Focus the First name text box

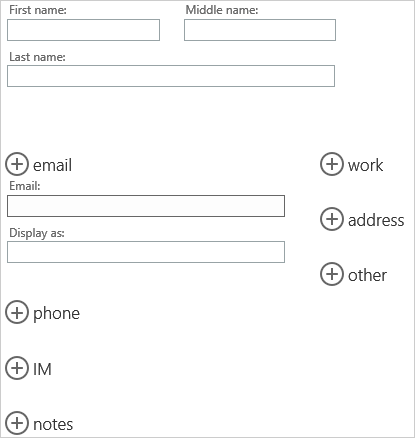83,30
